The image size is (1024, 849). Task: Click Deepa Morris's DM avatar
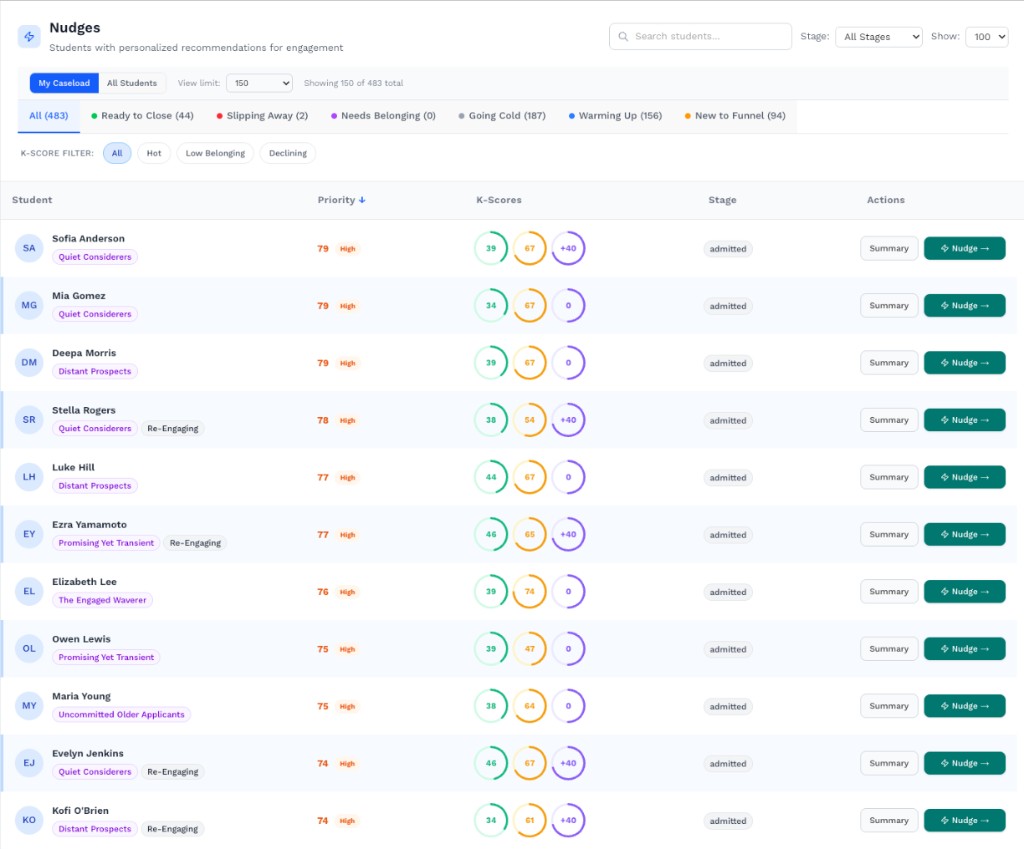[x=29, y=362]
